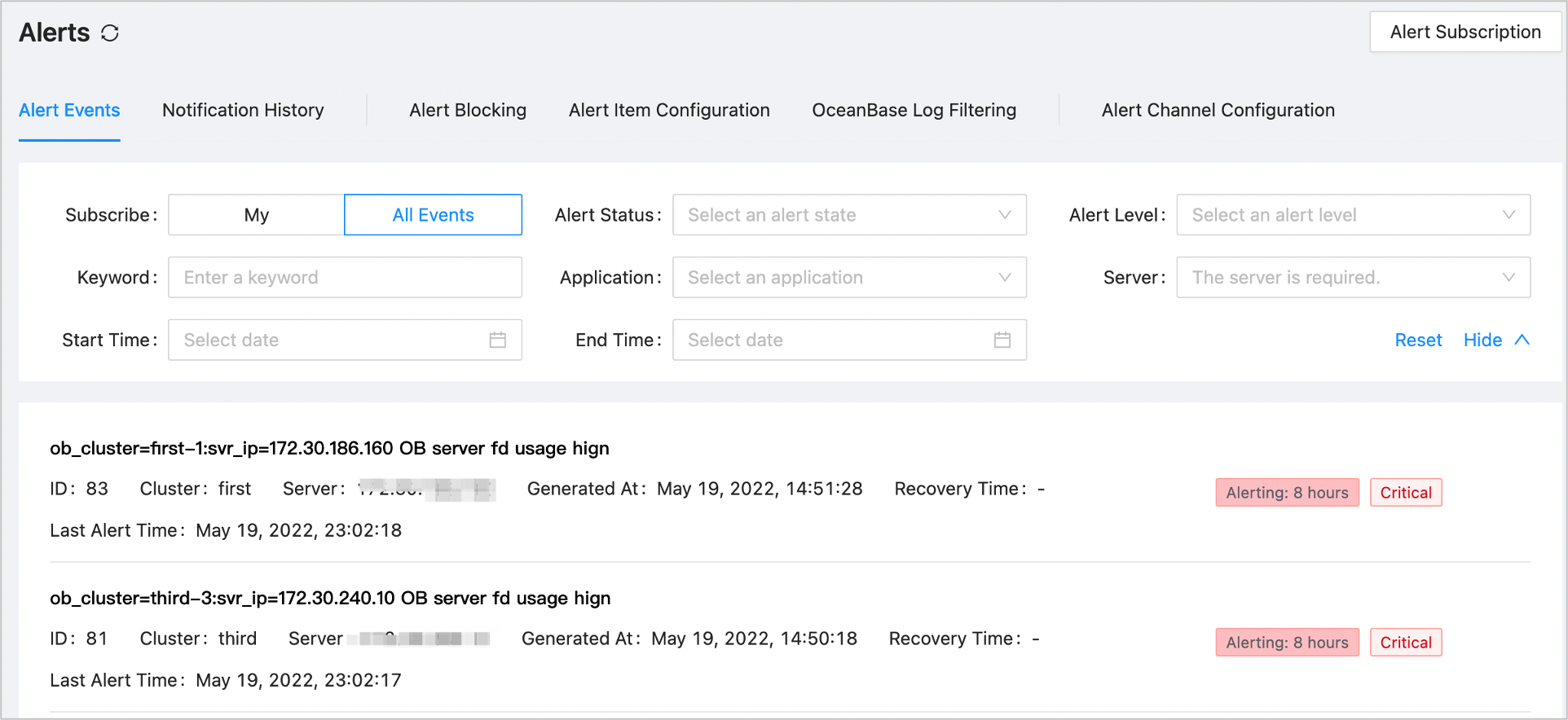Screen dimensions: 1568x720
Task: Click the Critical tag on alert ID 81
Action: 1405,643
